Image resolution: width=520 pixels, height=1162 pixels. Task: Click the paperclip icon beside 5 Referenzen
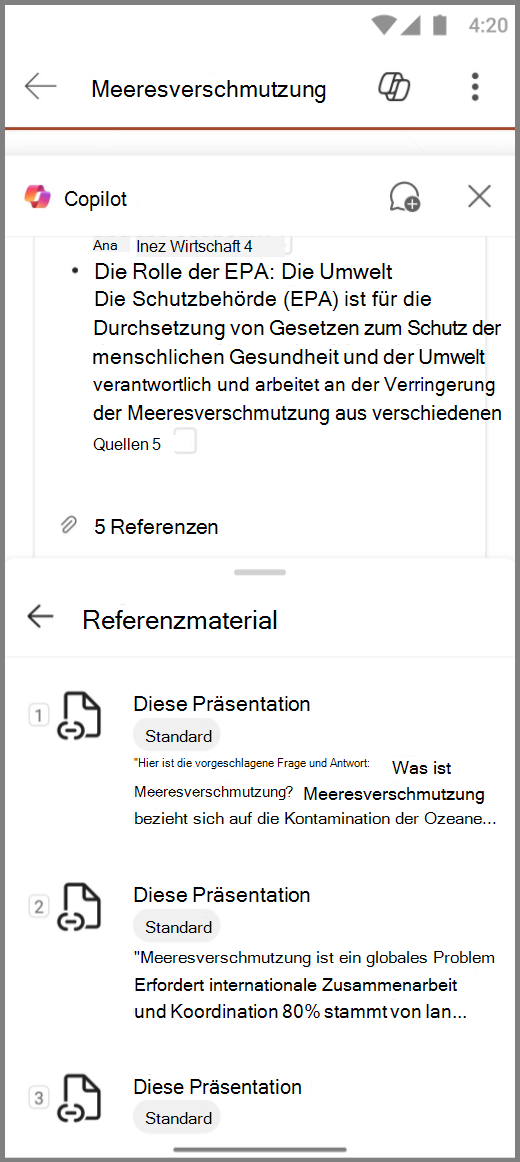click(x=68, y=526)
